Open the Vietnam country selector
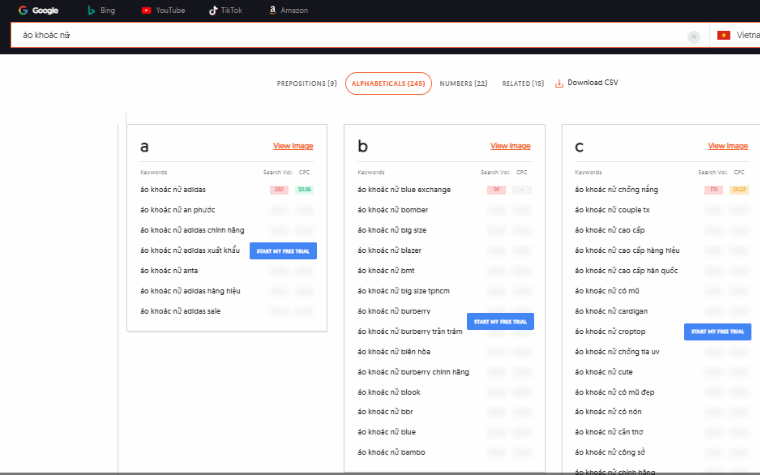 pyautogui.click(x=735, y=35)
